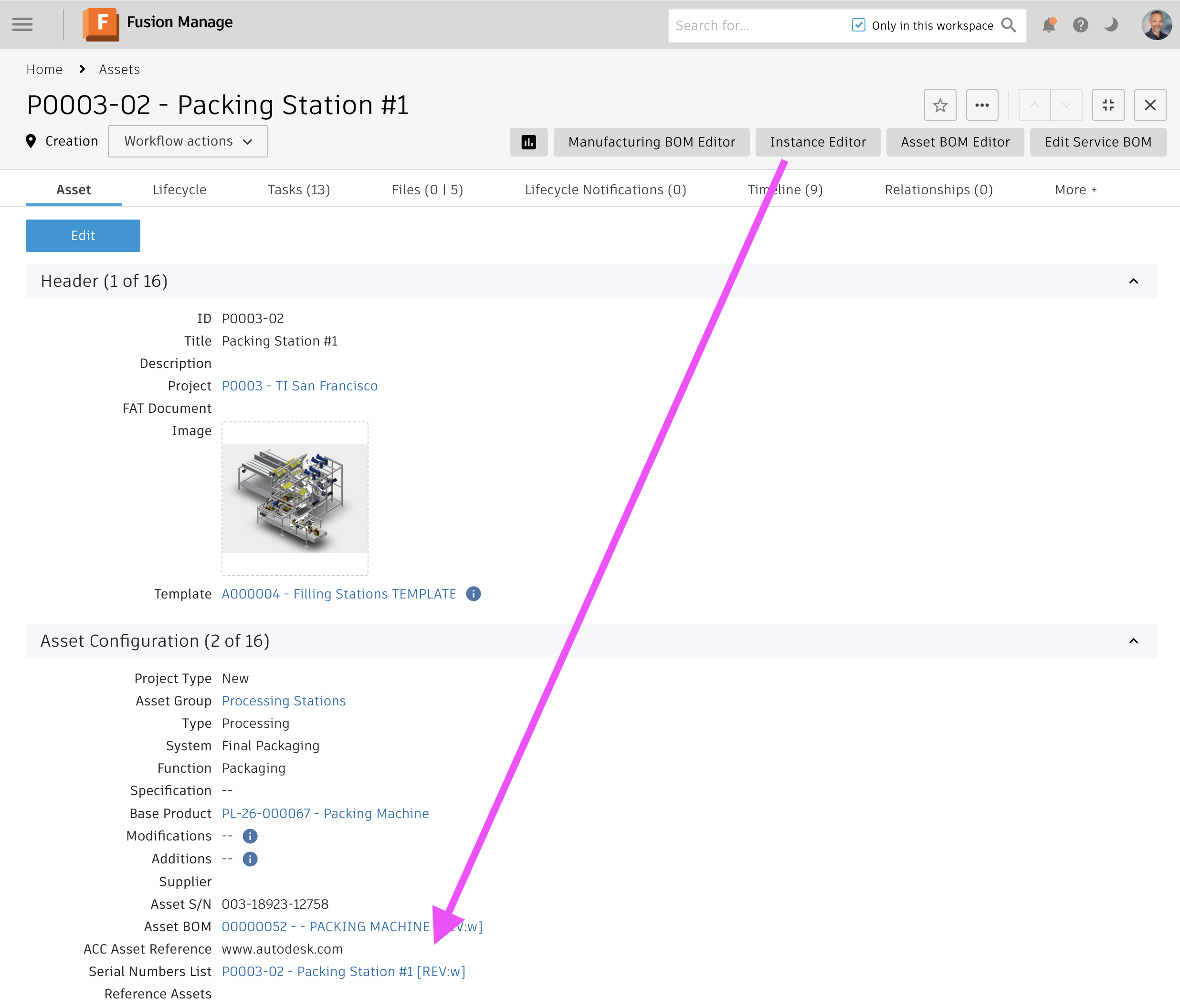1180x1008 pixels.
Task: Click info icon next to Template
Action: pos(473,594)
